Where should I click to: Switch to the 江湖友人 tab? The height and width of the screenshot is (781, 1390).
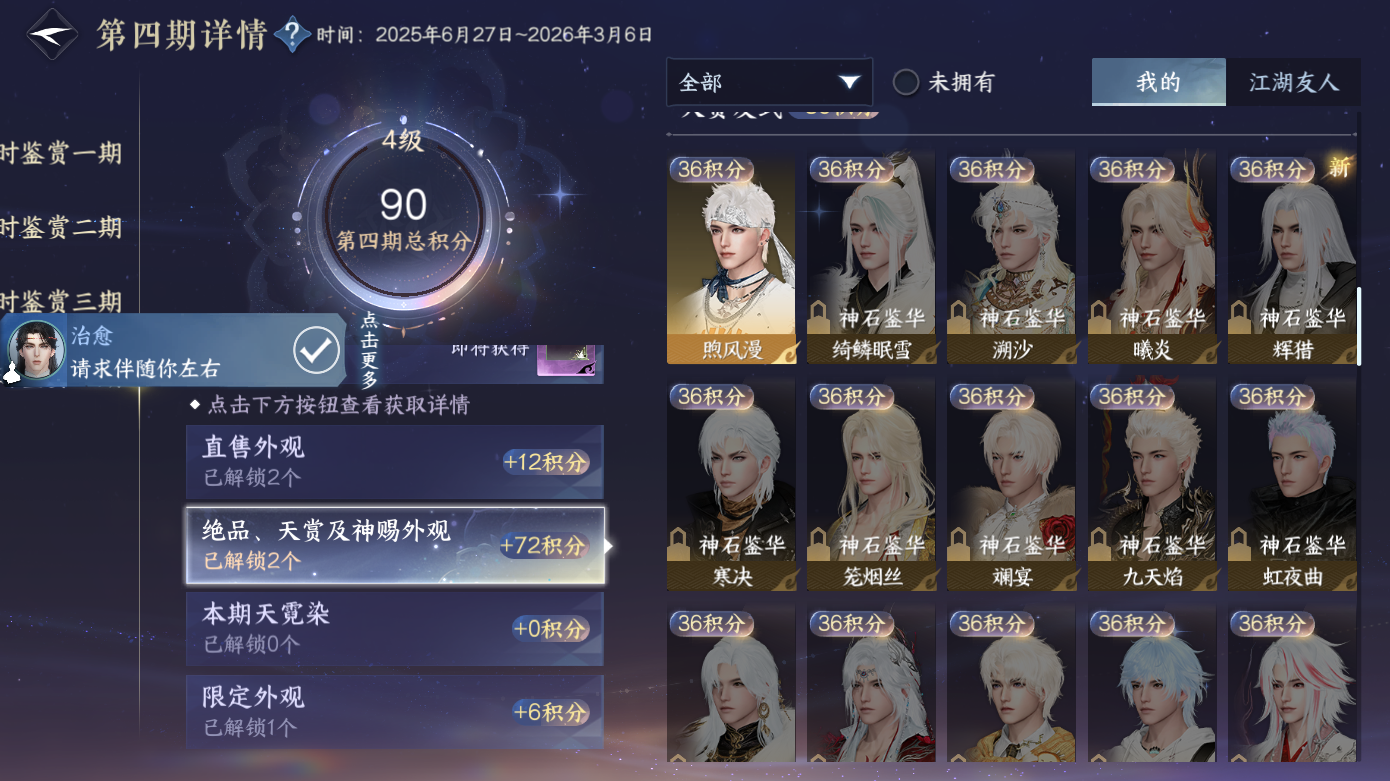[x=1293, y=82]
